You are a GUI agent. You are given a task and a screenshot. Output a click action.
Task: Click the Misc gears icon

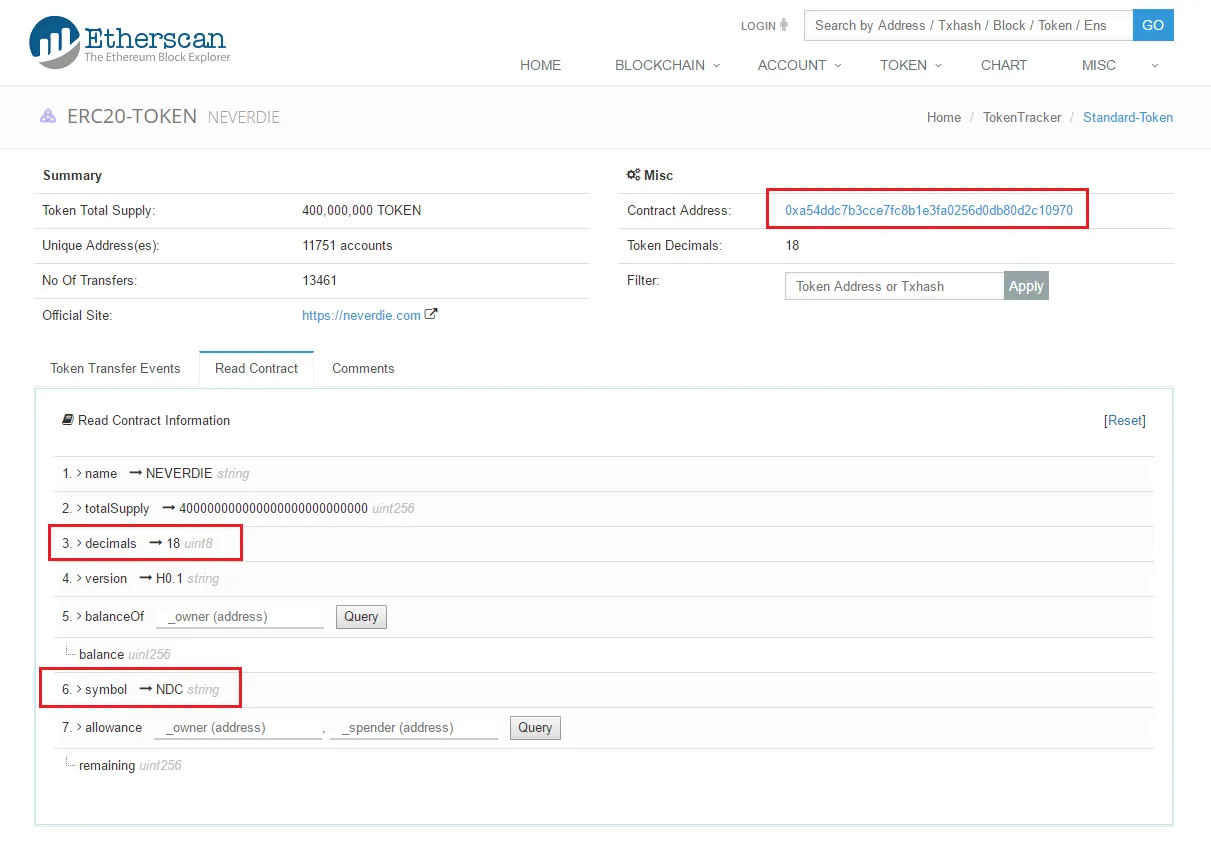(633, 175)
